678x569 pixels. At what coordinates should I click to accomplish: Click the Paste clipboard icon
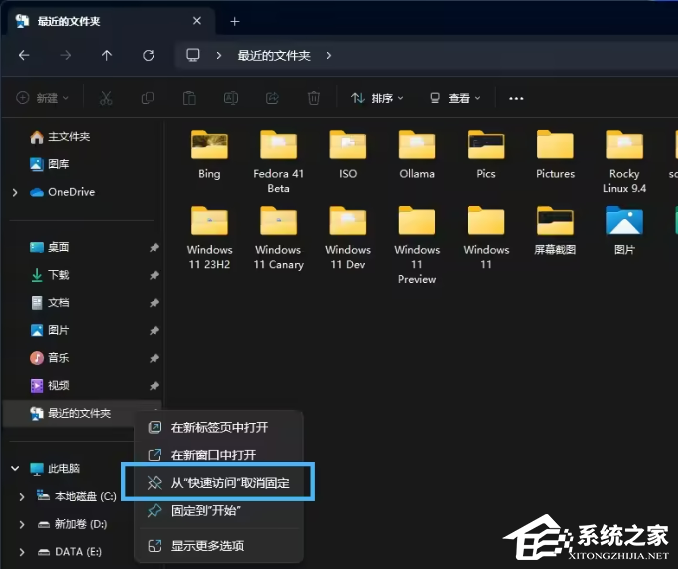click(189, 98)
